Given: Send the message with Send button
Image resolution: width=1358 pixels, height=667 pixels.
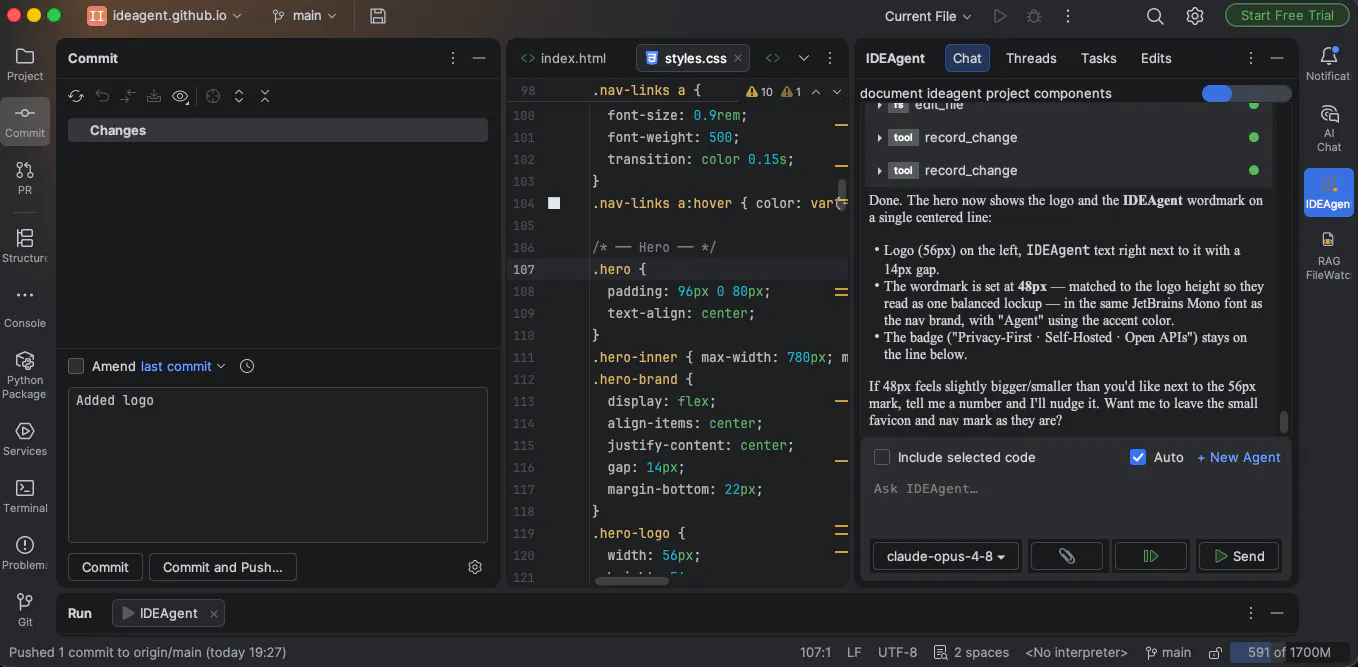Looking at the screenshot, I should pyautogui.click(x=1238, y=556).
